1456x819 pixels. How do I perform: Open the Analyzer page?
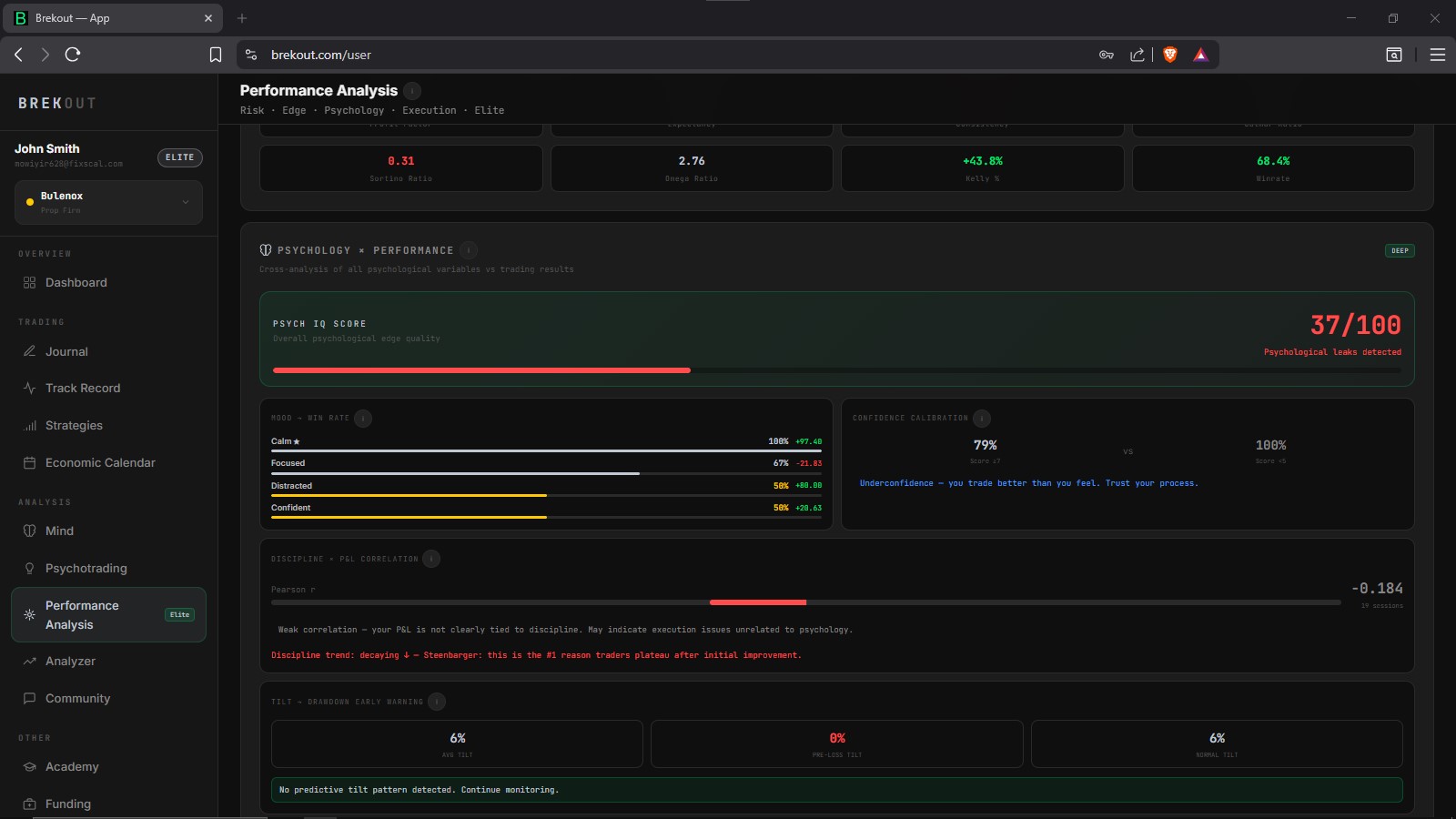pyautogui.click(x=108, y=661)
